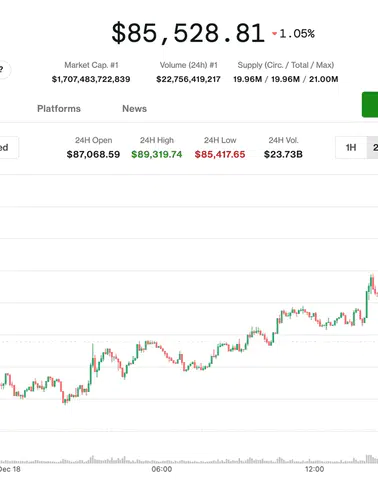The image size is (378, 480).
Task: Open the News tab
Action: pos(134,109)
